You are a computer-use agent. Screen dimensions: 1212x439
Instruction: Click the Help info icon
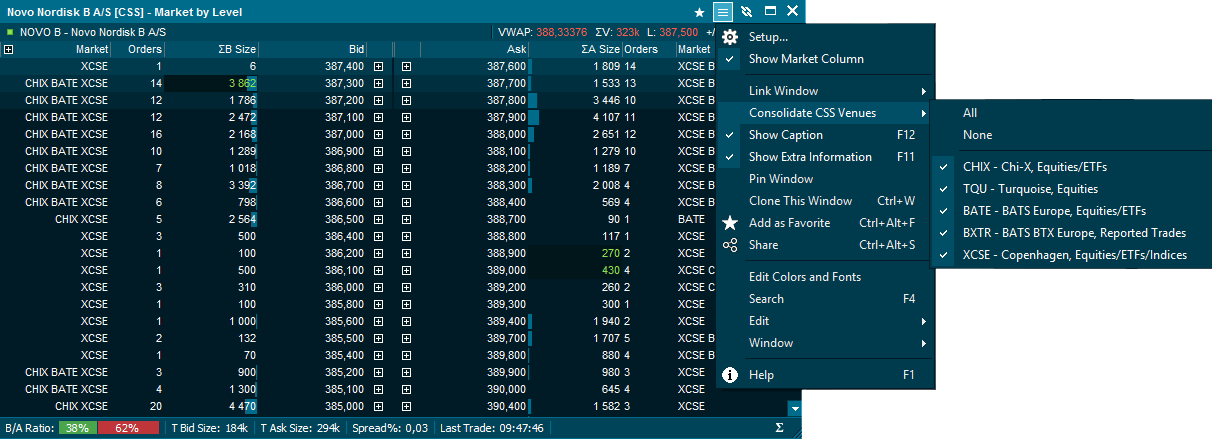click(x=730, y=375)
